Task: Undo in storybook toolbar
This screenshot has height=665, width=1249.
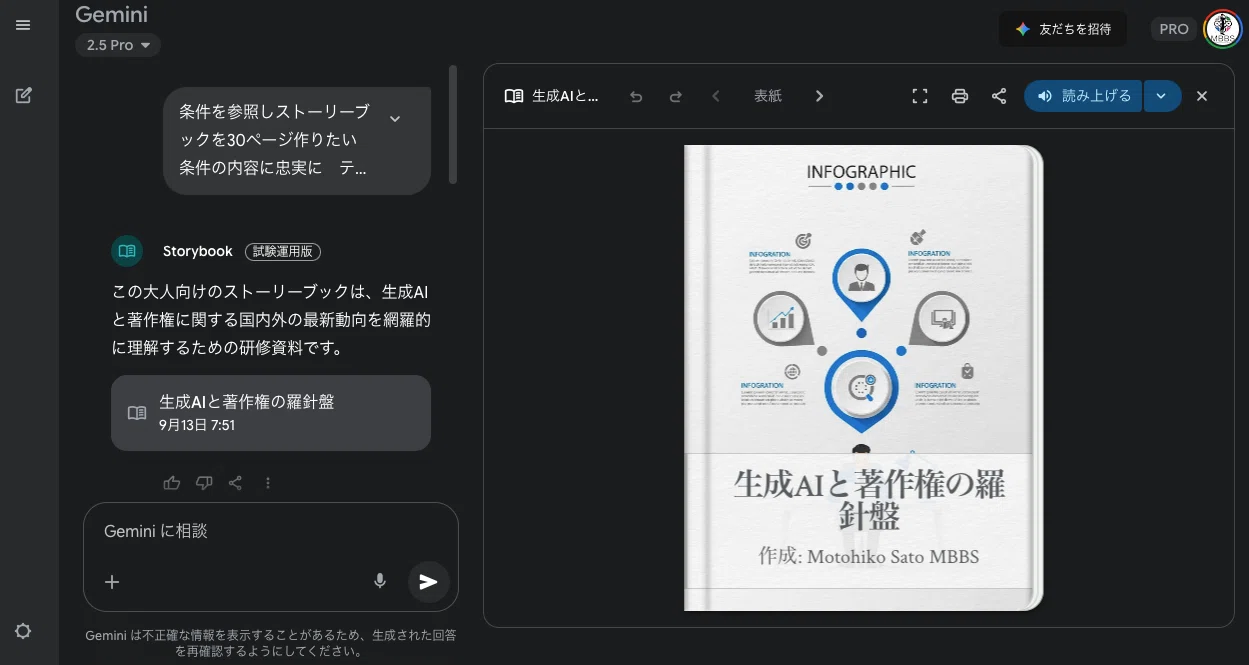Action: [636, 96]
